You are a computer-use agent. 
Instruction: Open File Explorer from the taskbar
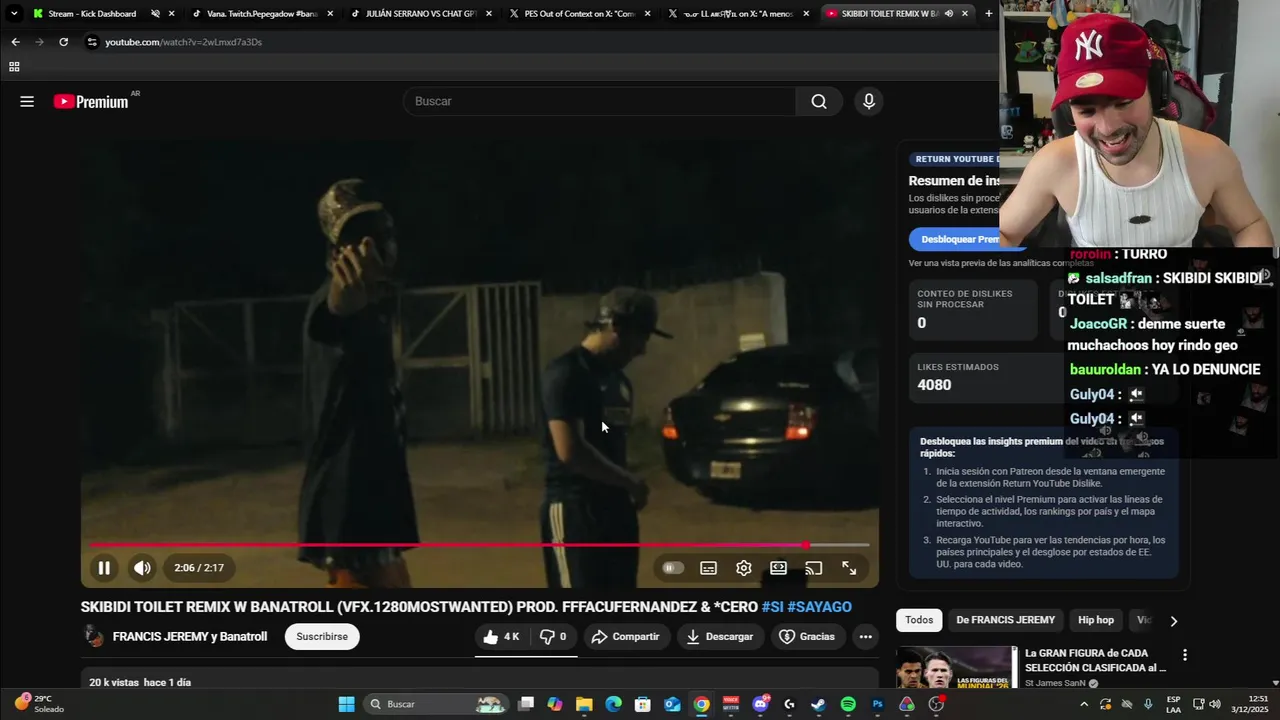tap(584, 704)
